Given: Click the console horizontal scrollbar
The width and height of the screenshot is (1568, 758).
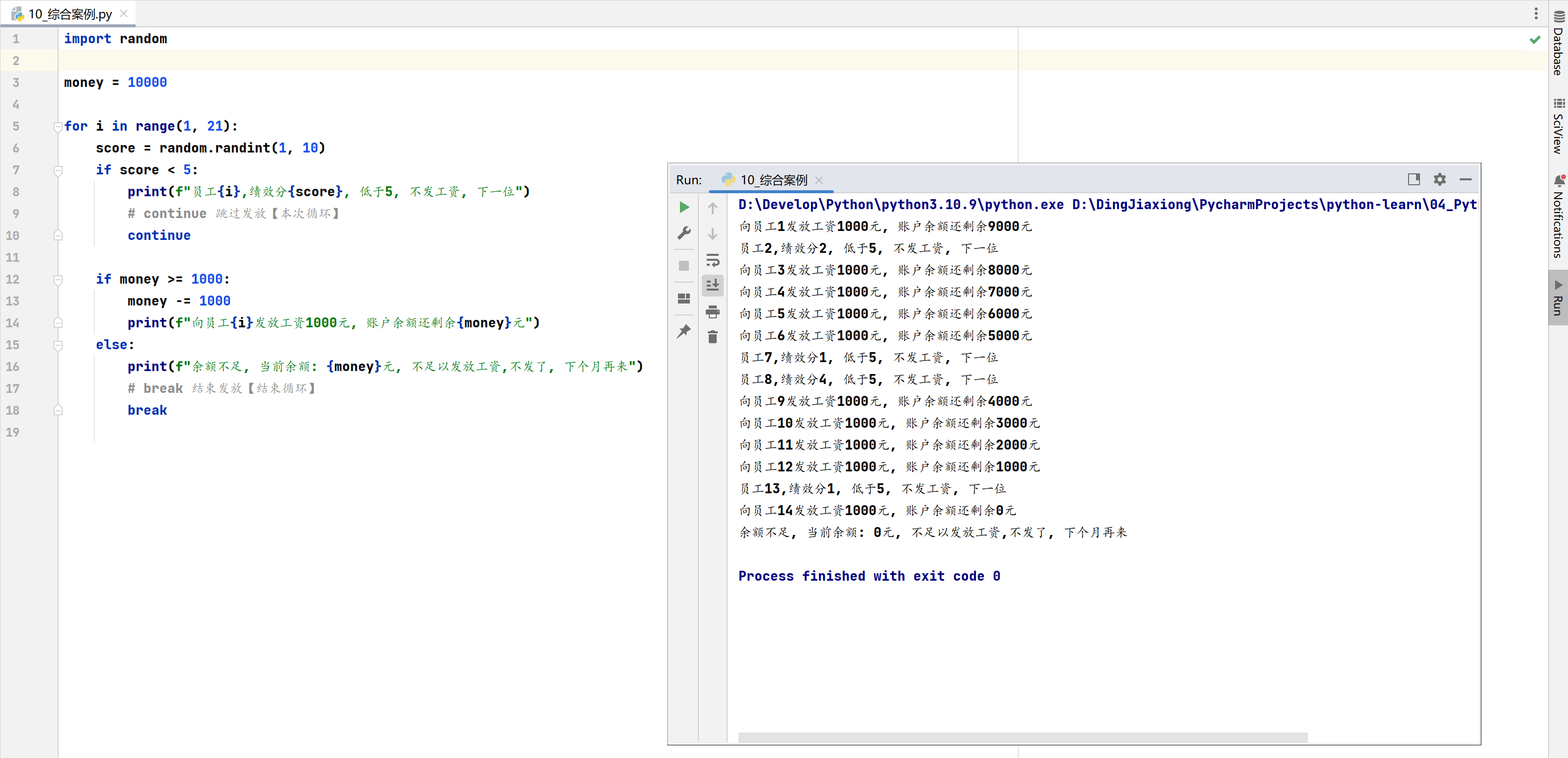Looking at the screenshot, I should pyautogui.click(x=1023, y=737).
